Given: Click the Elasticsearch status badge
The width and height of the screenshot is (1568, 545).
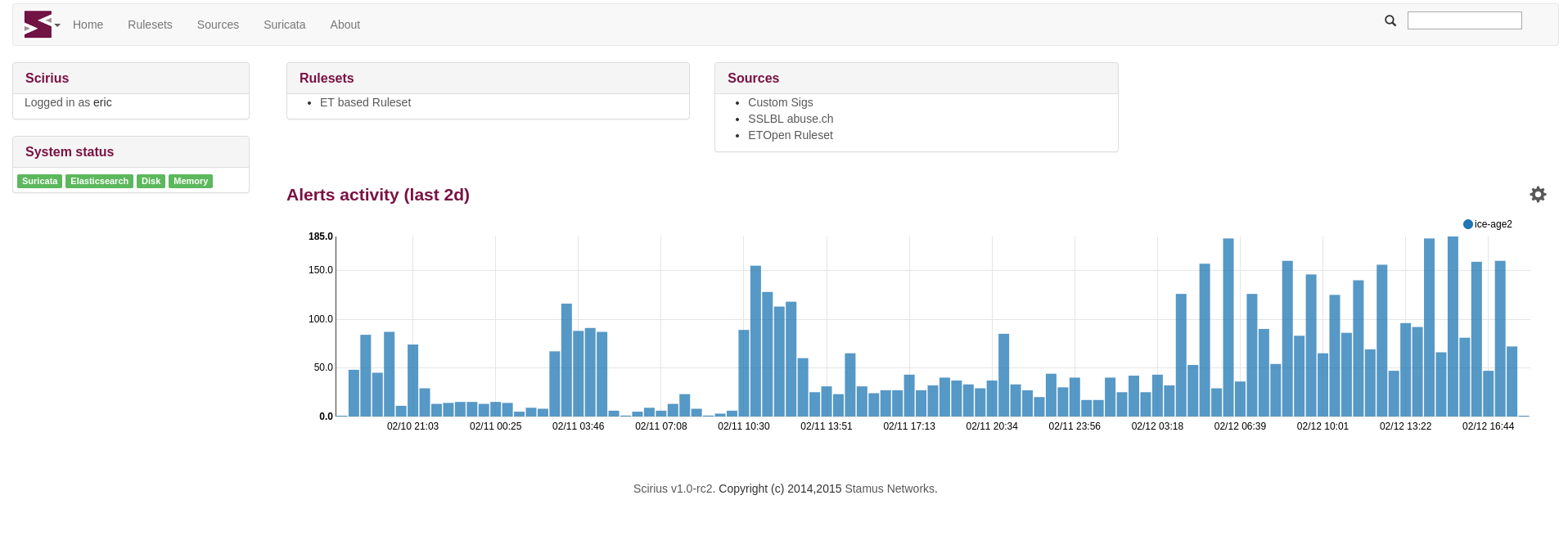Looking at the screenshot, I should pos(99,181).
